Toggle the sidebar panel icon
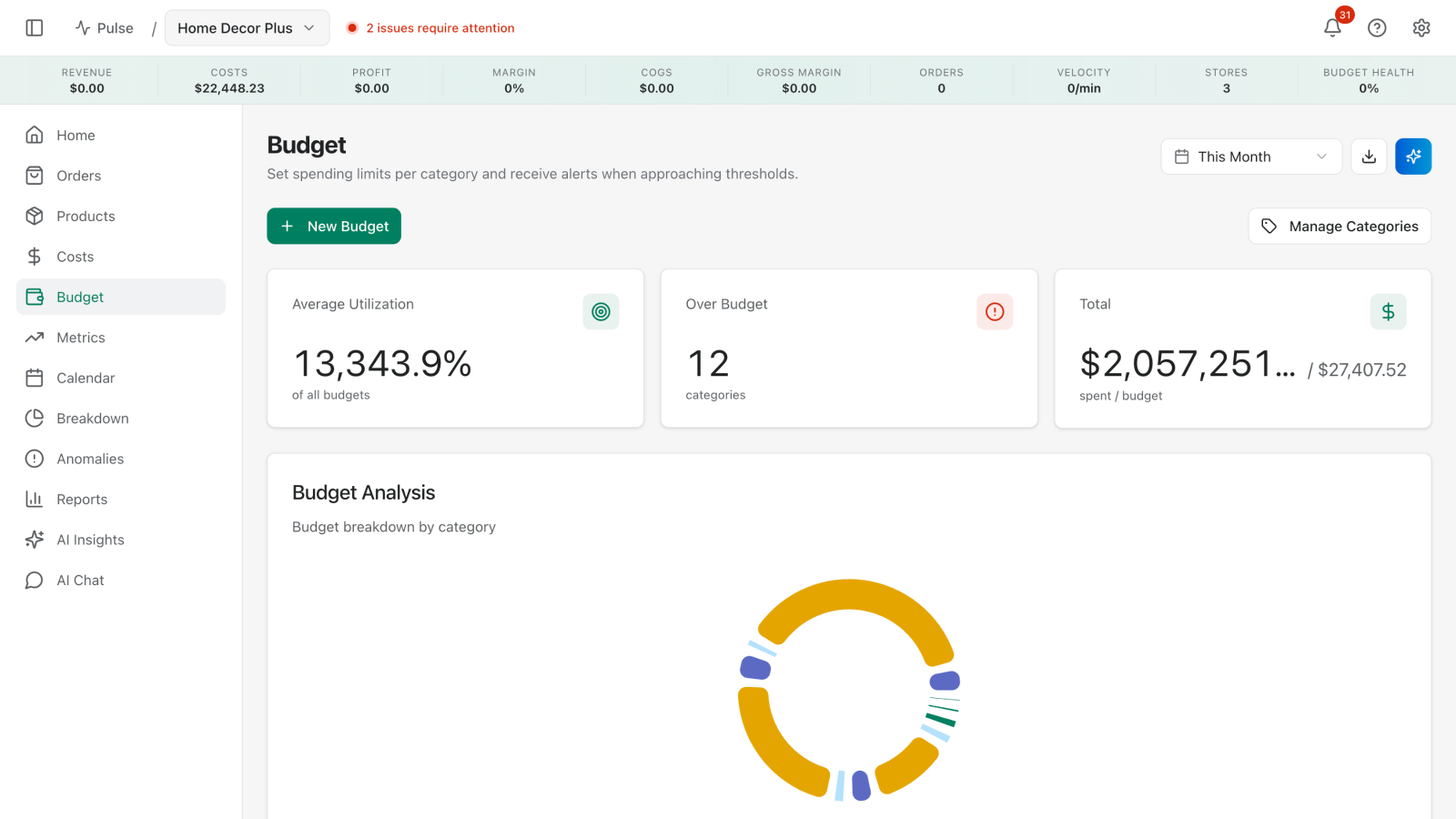The image size is (1456, 819). tap(35, 28)
